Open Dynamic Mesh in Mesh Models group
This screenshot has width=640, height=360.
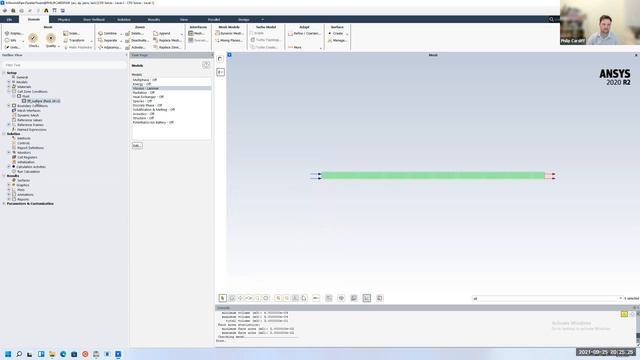[229, 33]
